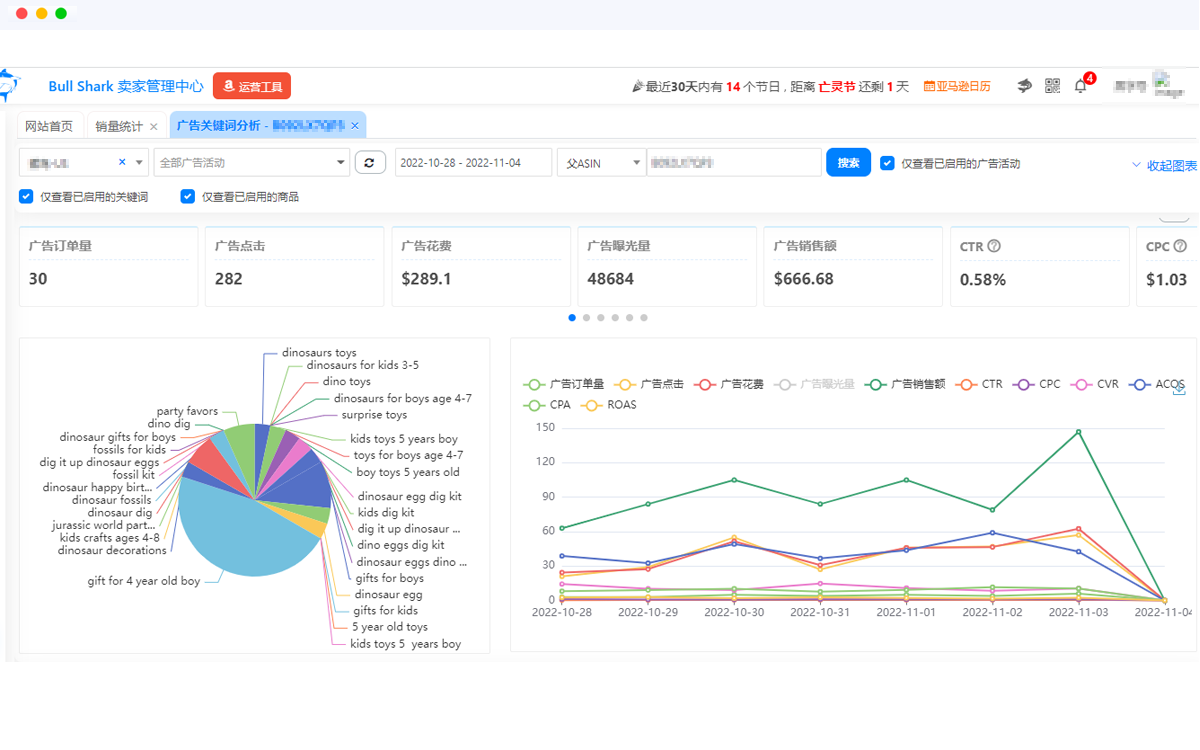Toggle 仅查看已启用的关键词 checkbox

tap(26, 197)
